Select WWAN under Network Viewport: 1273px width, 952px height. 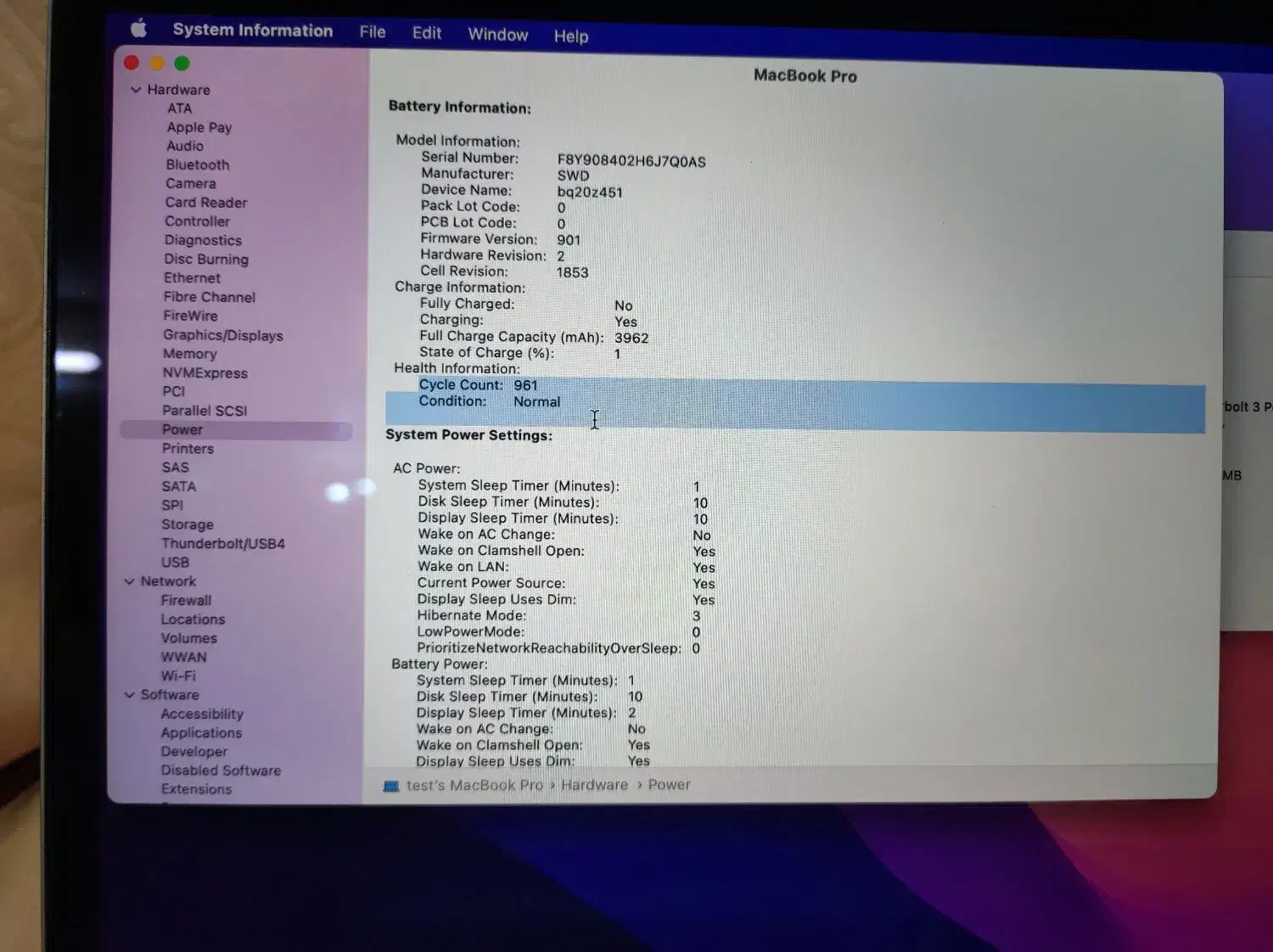tap(183, 657)
